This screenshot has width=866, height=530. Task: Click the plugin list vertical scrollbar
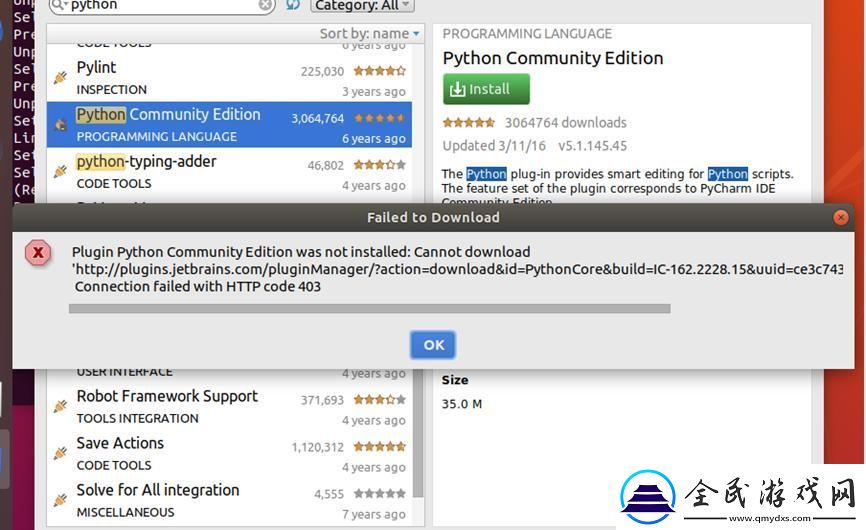coord(418,433)
